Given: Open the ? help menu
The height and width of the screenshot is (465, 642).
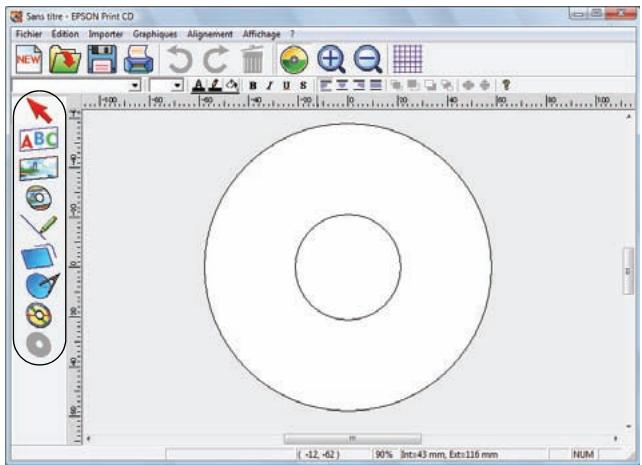Looking at the screenshot, I should click(x=292, y=34).
